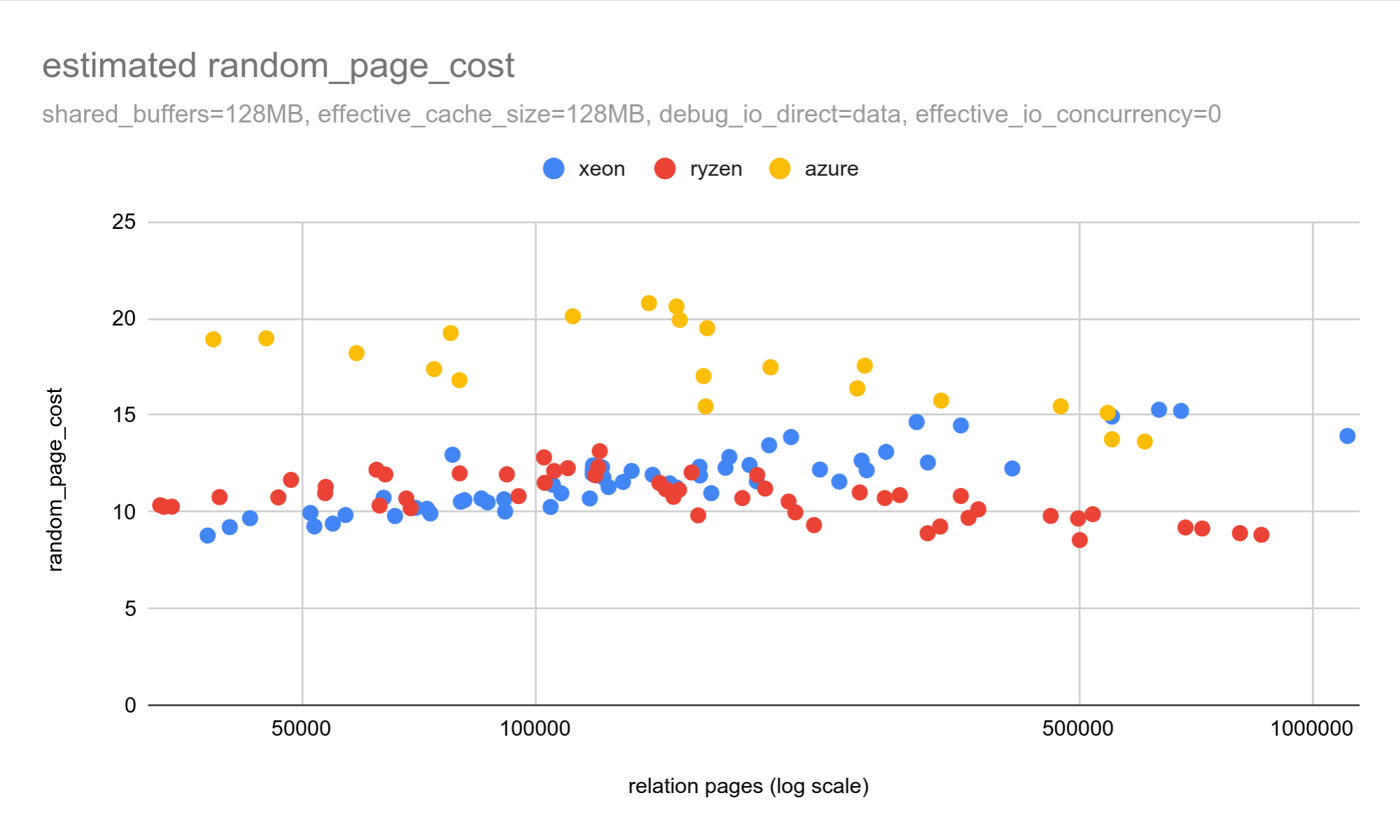Viewport: 1400px width, 840px height.
Task: Click the 25 y-axis tick label
Action: coord(124,222)
